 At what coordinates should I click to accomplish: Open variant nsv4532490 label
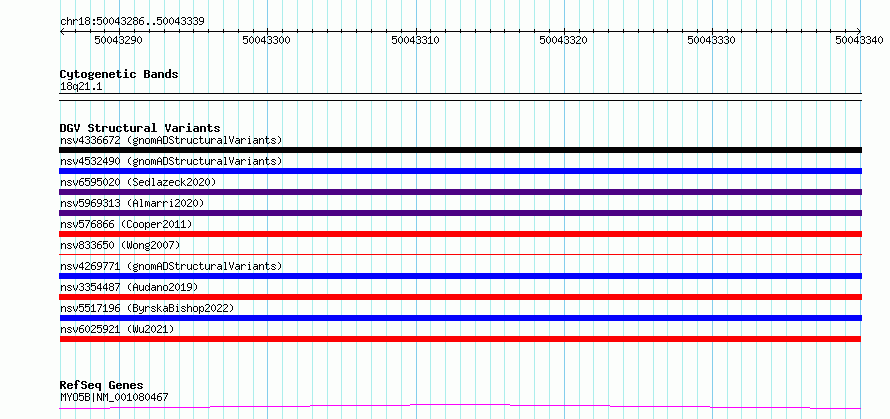[x=171, y=161]
